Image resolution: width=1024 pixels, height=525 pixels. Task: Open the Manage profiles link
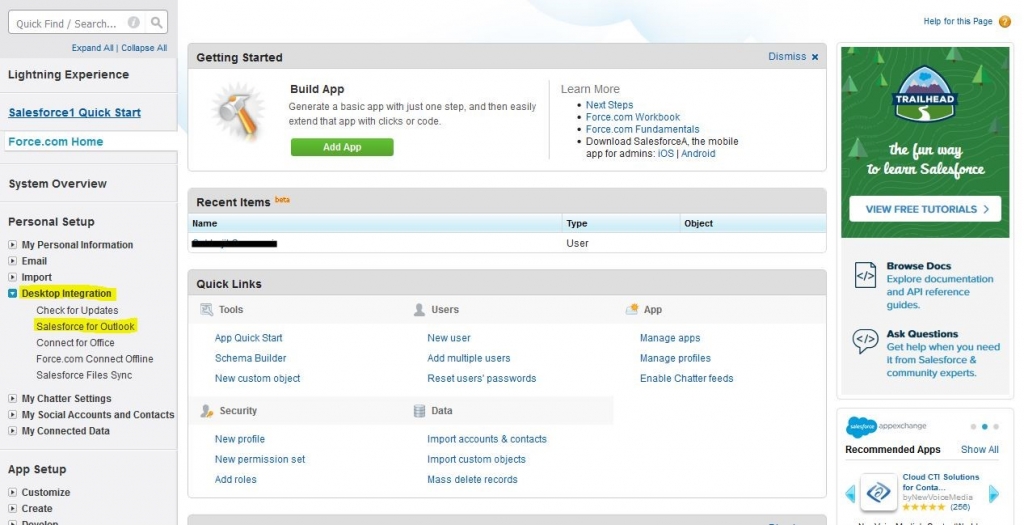point(675,358)
